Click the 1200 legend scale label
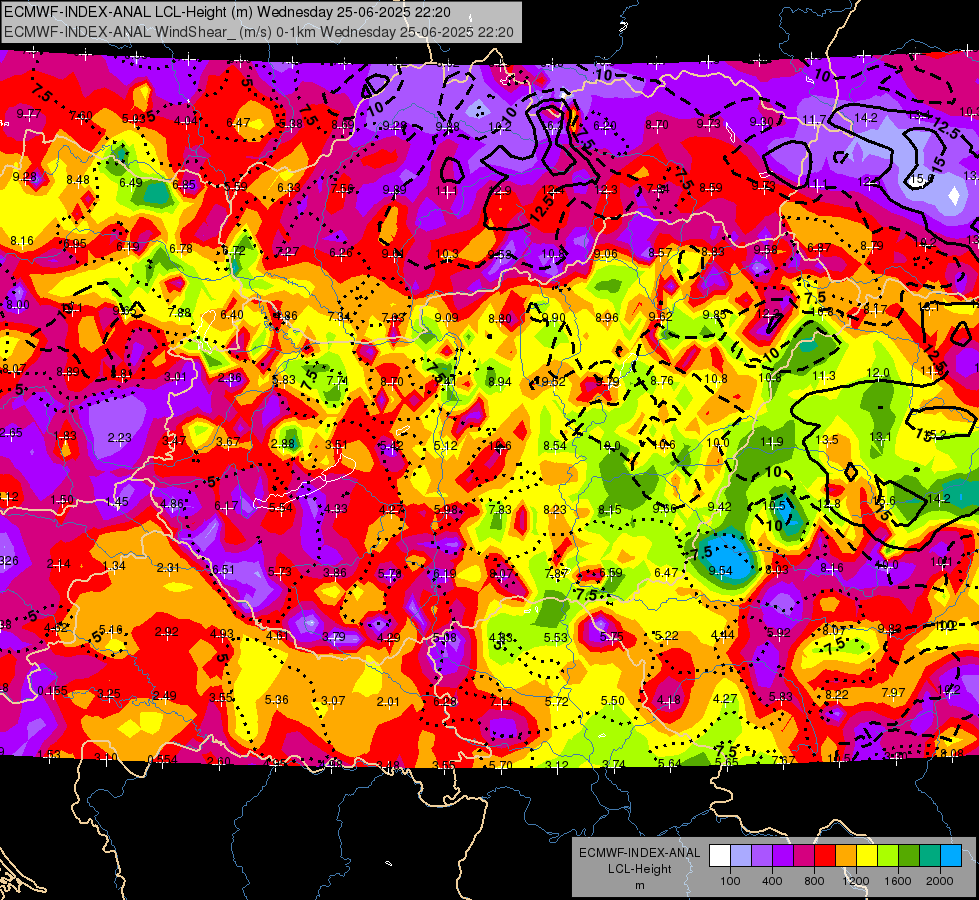The width and height of the screenshot is (979, 900). [x=855, y=881]
